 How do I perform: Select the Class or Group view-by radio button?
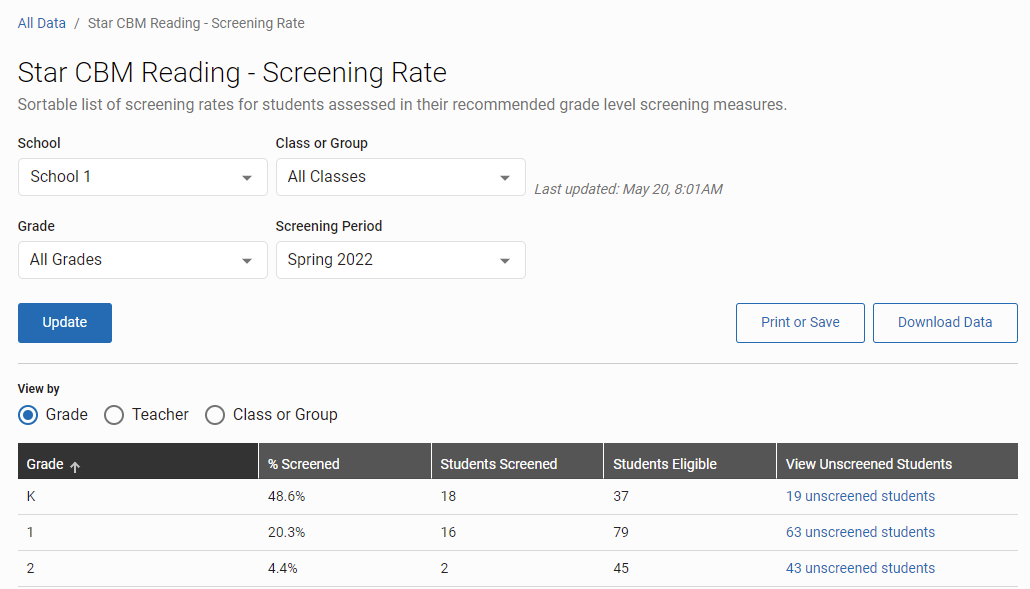click(x=215, y=415)
